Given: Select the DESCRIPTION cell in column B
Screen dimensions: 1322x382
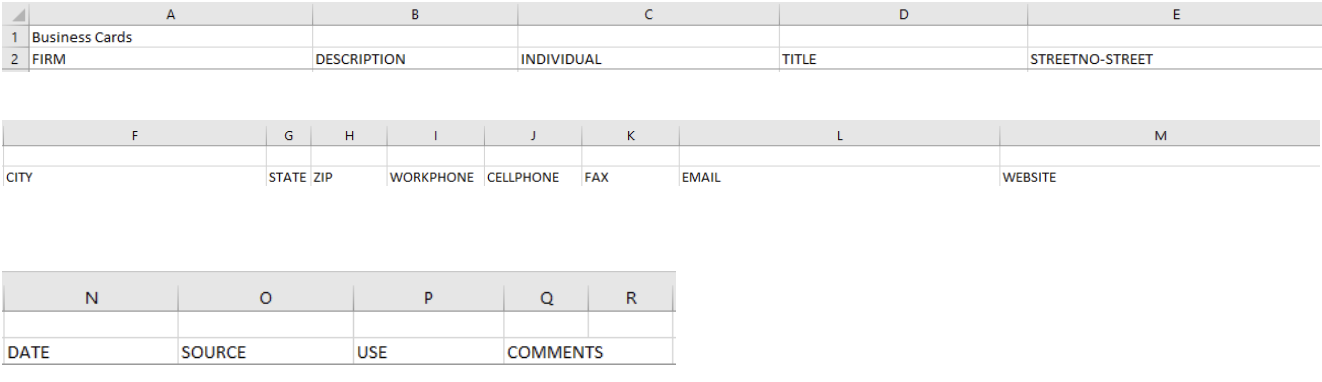Looking at the screenshot, I should [x=415, y=59].
